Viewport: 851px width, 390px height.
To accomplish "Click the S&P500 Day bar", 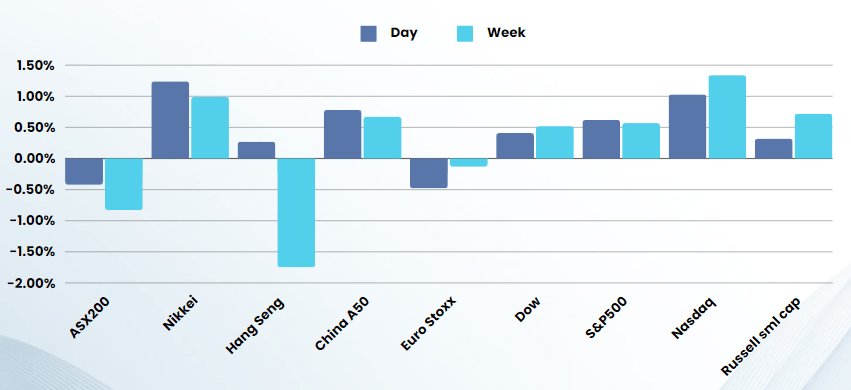I will point(601,139).
